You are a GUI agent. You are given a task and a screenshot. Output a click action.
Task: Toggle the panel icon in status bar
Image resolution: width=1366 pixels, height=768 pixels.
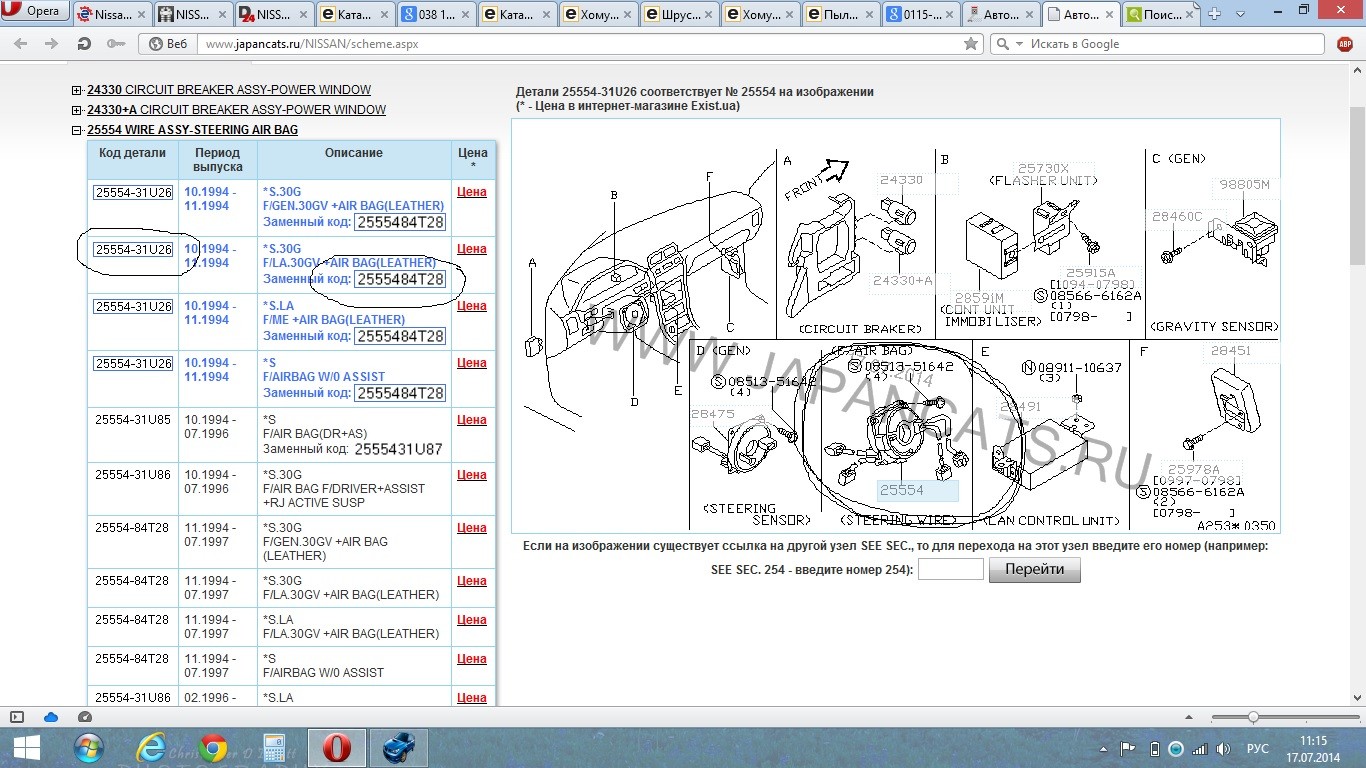[17, 717]
